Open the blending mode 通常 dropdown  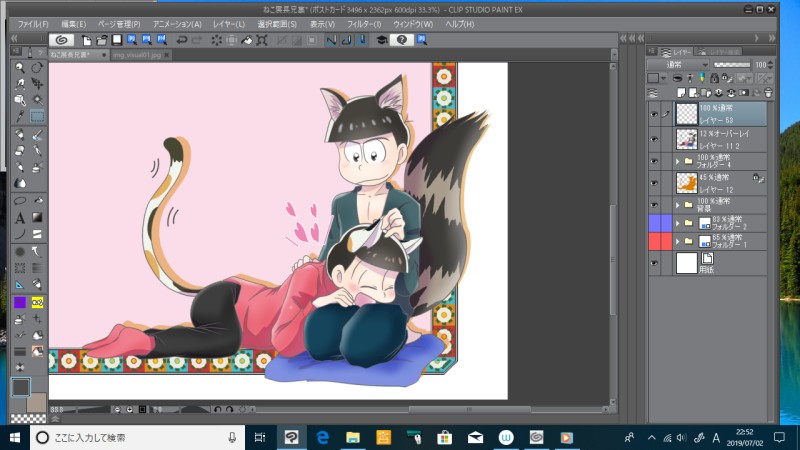coord(678,65)
